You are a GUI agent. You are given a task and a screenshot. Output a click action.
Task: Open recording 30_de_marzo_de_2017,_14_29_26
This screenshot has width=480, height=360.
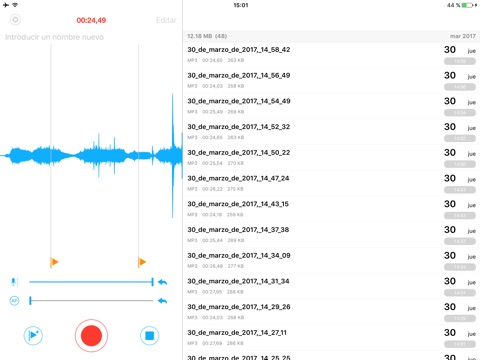click(x=332, y=312)
